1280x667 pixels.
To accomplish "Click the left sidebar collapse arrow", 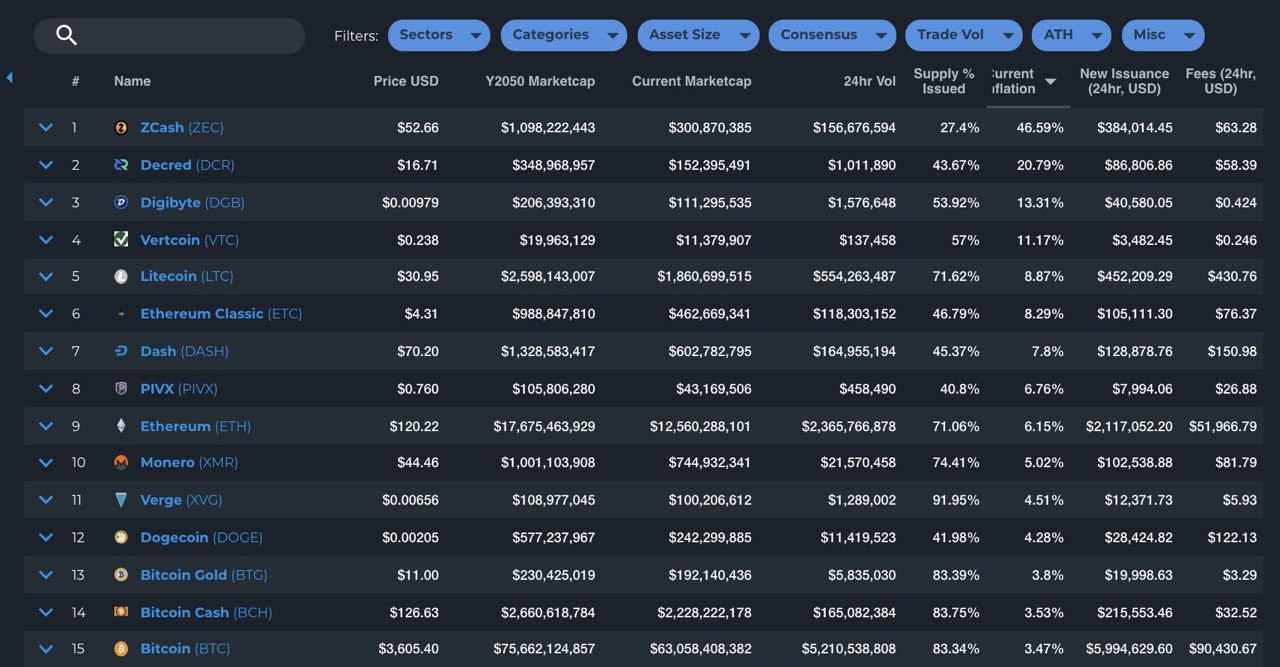I will [9, 77].
